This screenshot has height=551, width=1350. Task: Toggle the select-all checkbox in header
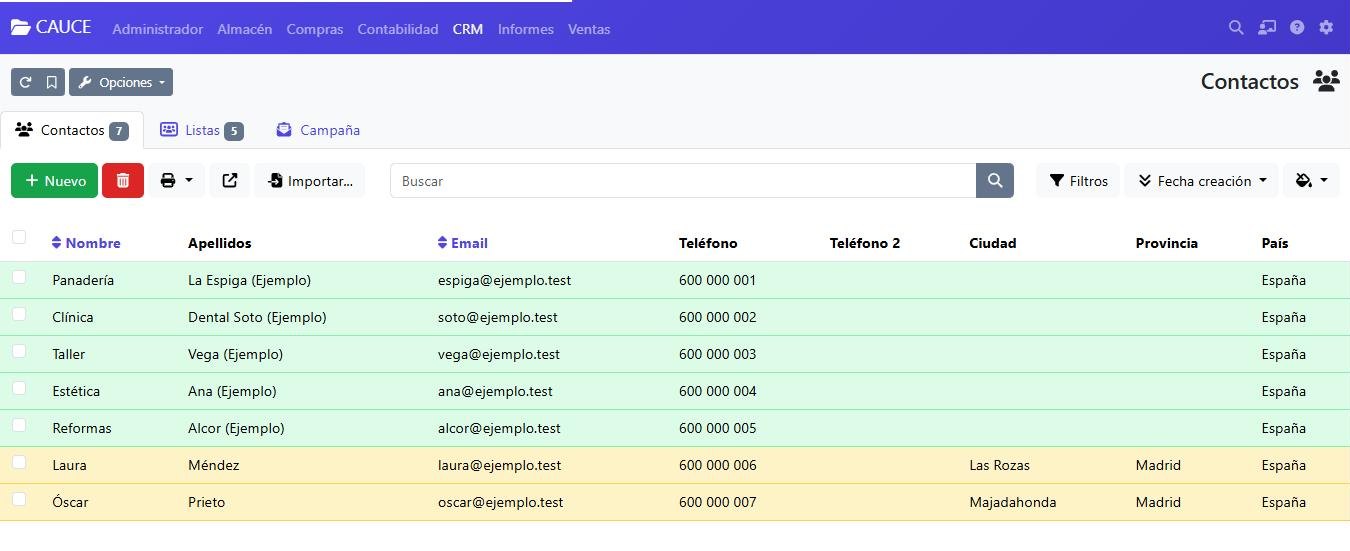click(x=19, y=237)
